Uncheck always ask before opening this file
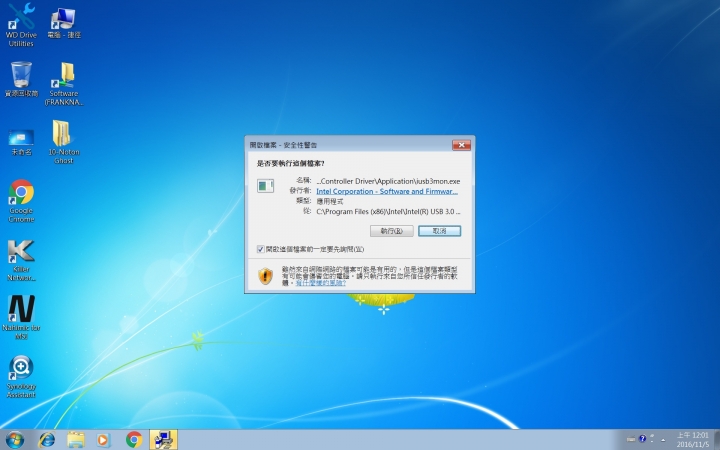The height and width of the screenshot is (450, 720). coord(260,249)
